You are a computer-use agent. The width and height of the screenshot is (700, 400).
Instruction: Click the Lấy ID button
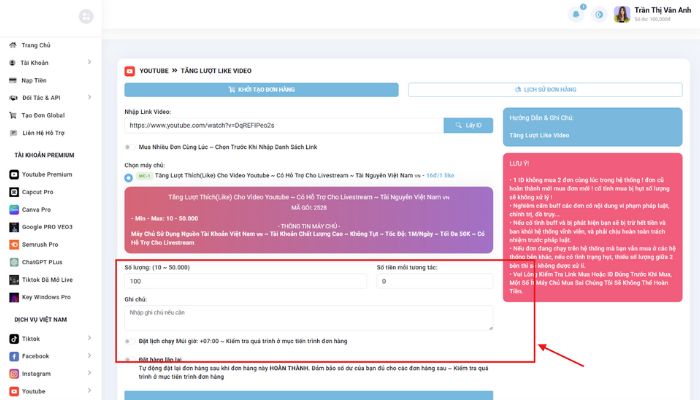point(468,125)
